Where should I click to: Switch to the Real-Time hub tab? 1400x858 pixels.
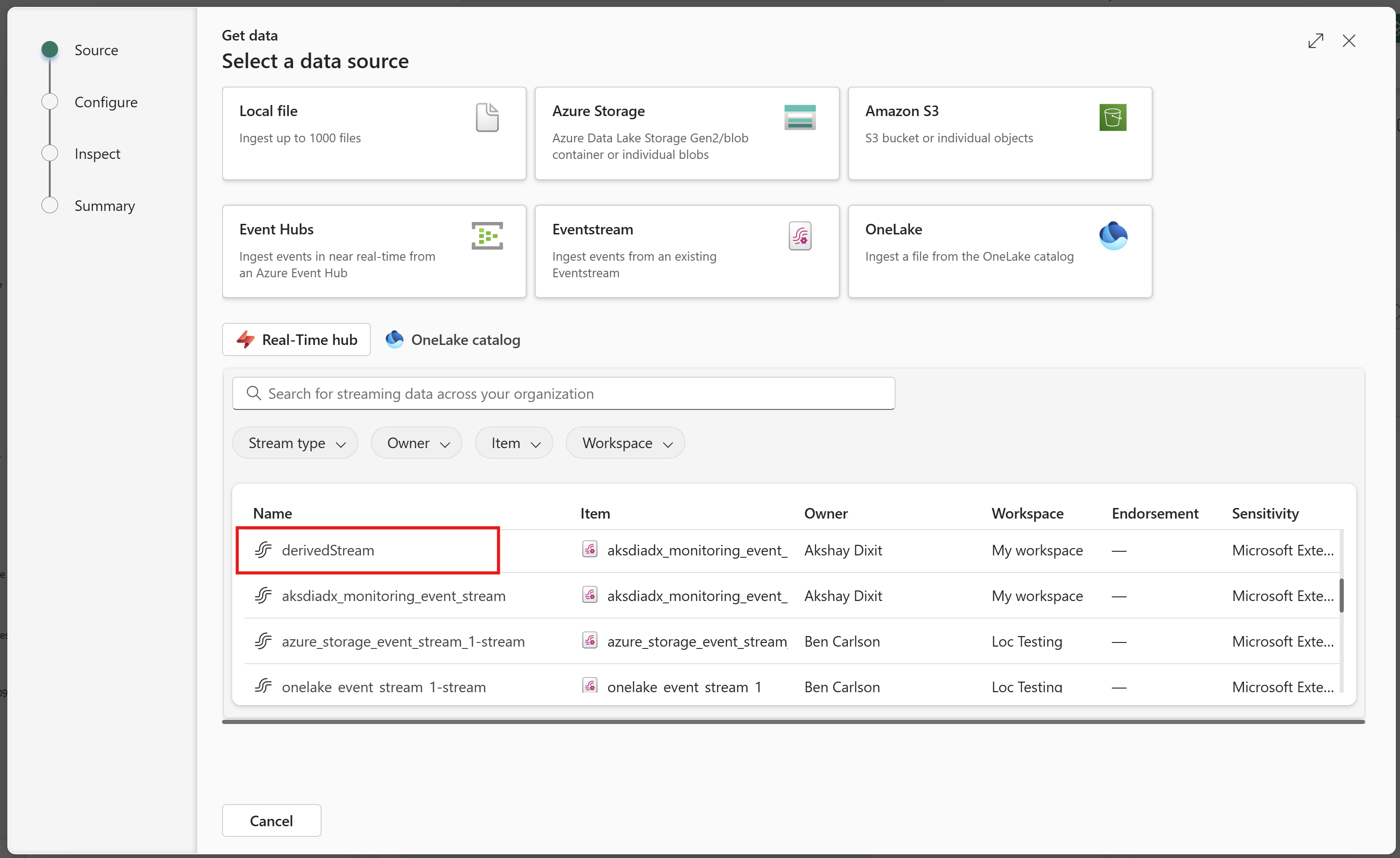tap(296, 339)
